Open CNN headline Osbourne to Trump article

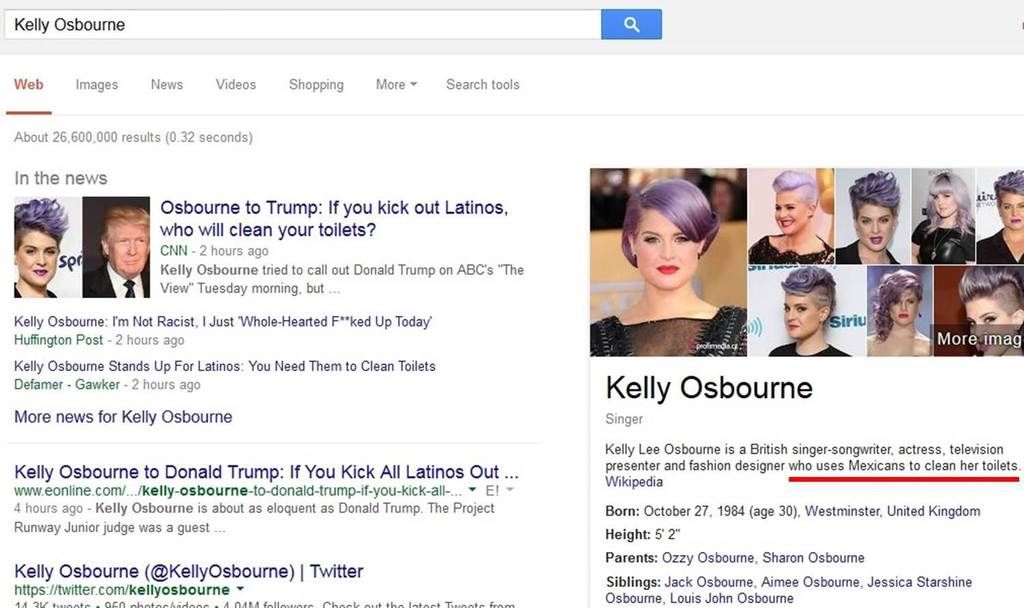coord(334,218)
